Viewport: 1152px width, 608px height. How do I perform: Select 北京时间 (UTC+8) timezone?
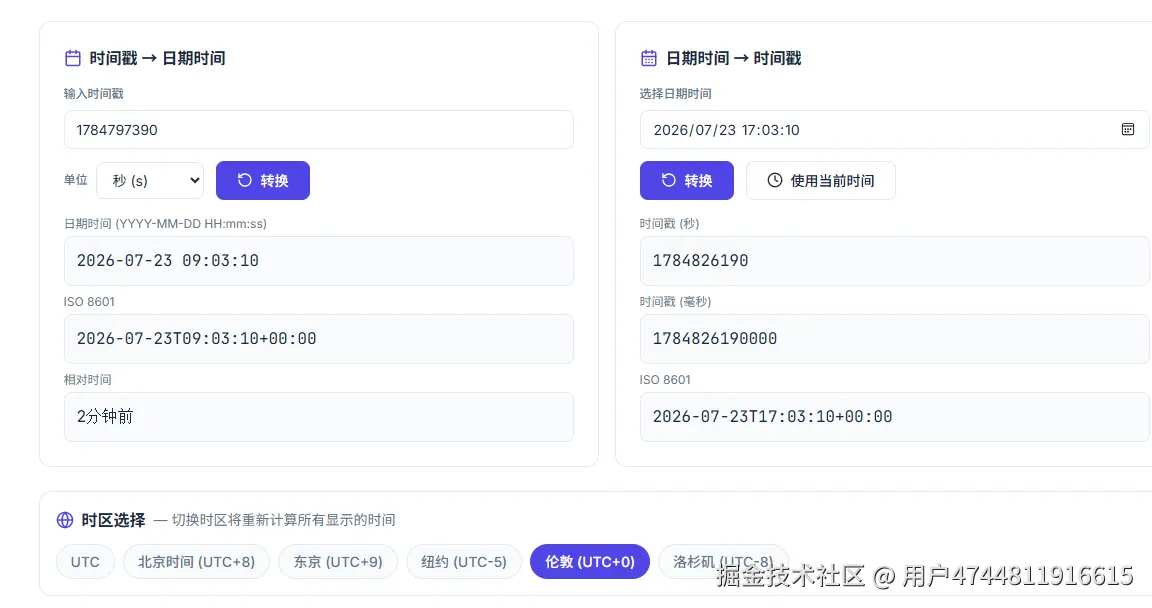click(x=196, y=562)
